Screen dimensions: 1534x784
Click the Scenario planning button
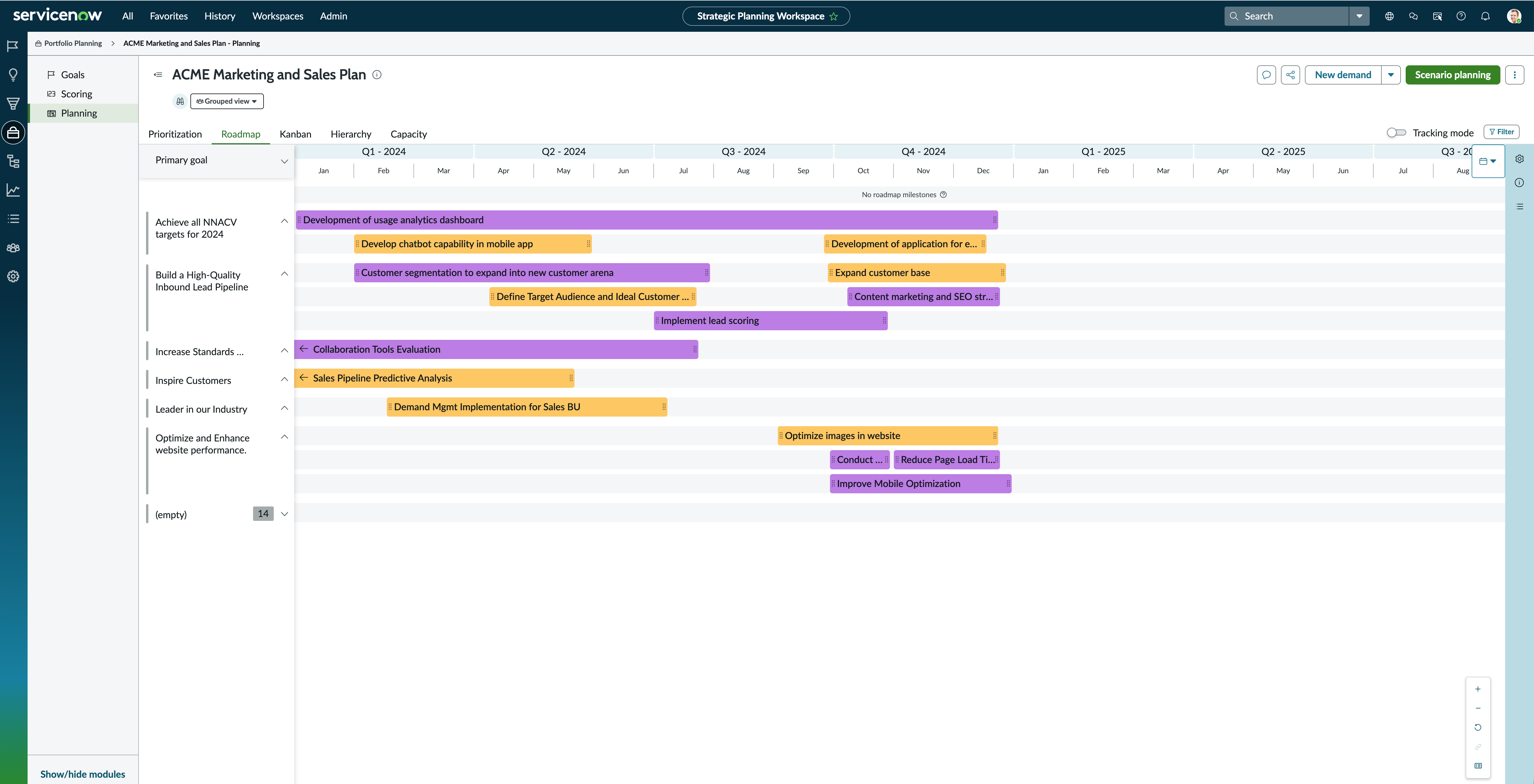coord(1452,75)
